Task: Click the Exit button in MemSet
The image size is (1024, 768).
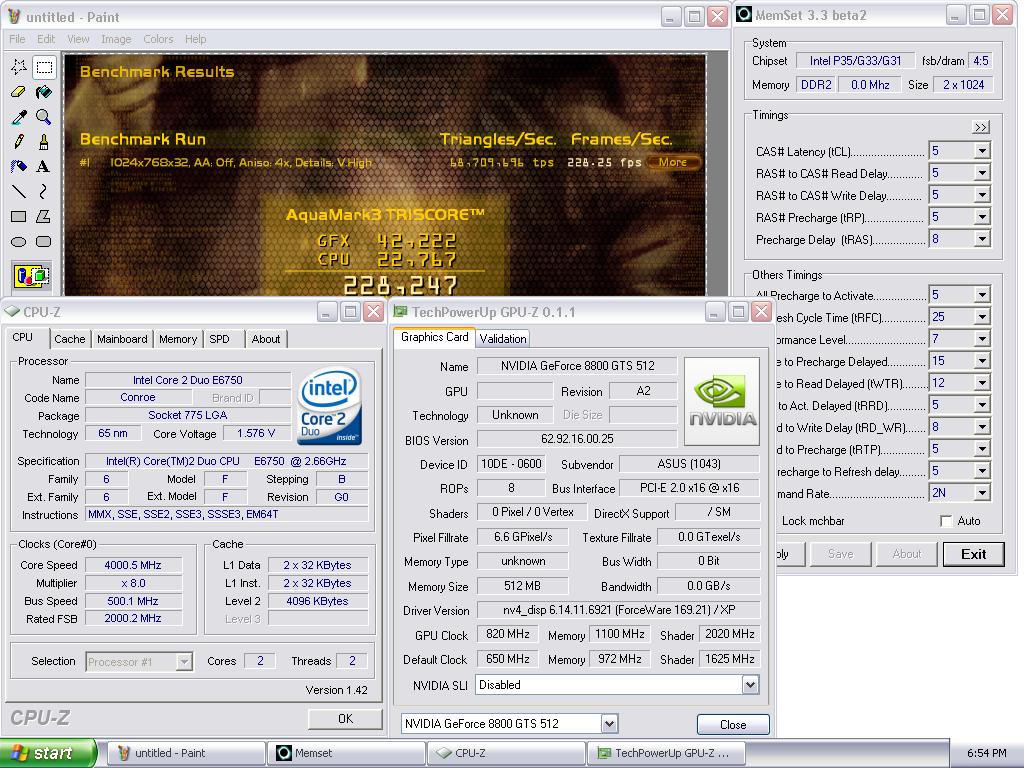Action: point(973,554)
